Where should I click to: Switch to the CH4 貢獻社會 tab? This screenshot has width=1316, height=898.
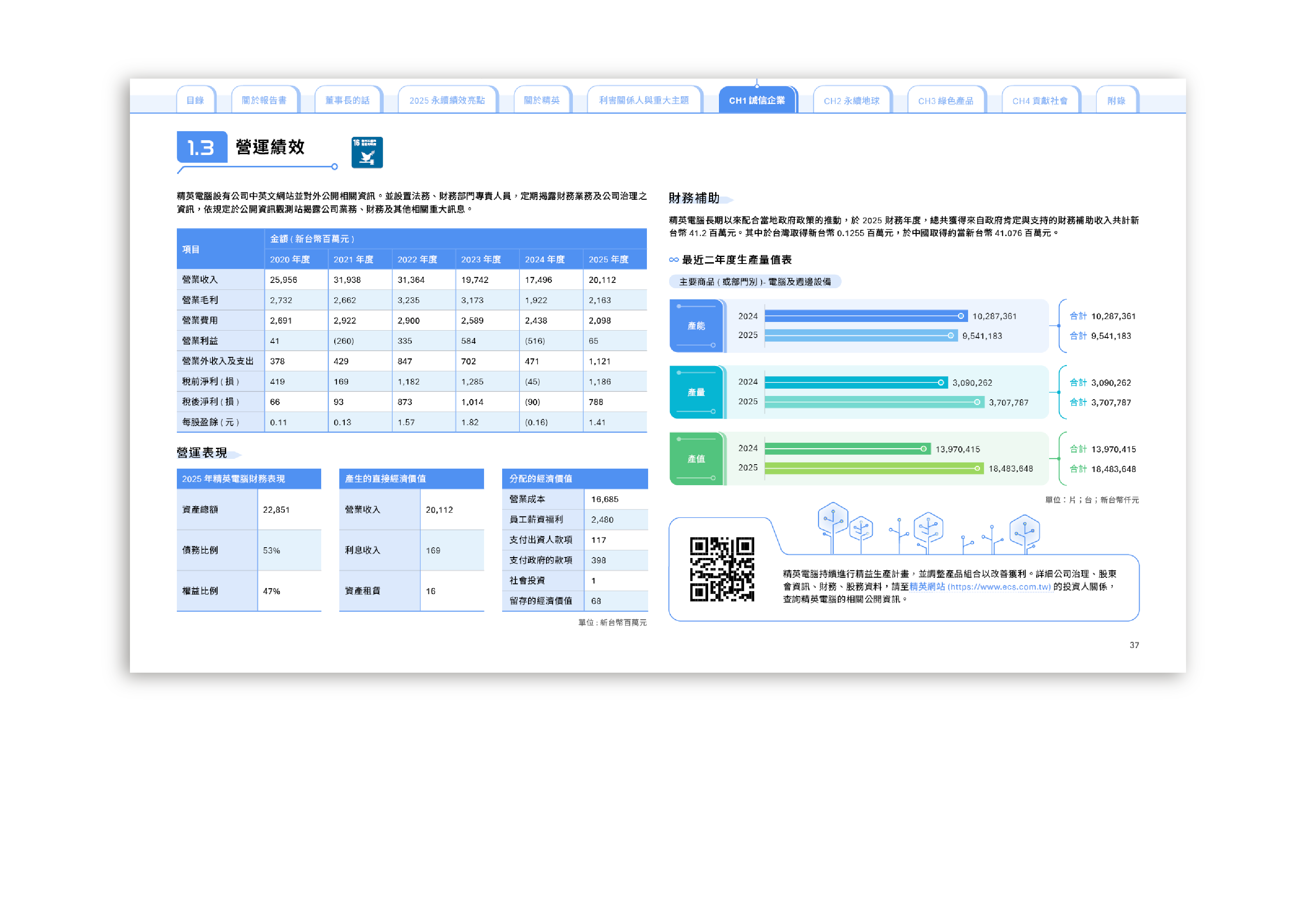(x=1040, y=100)
